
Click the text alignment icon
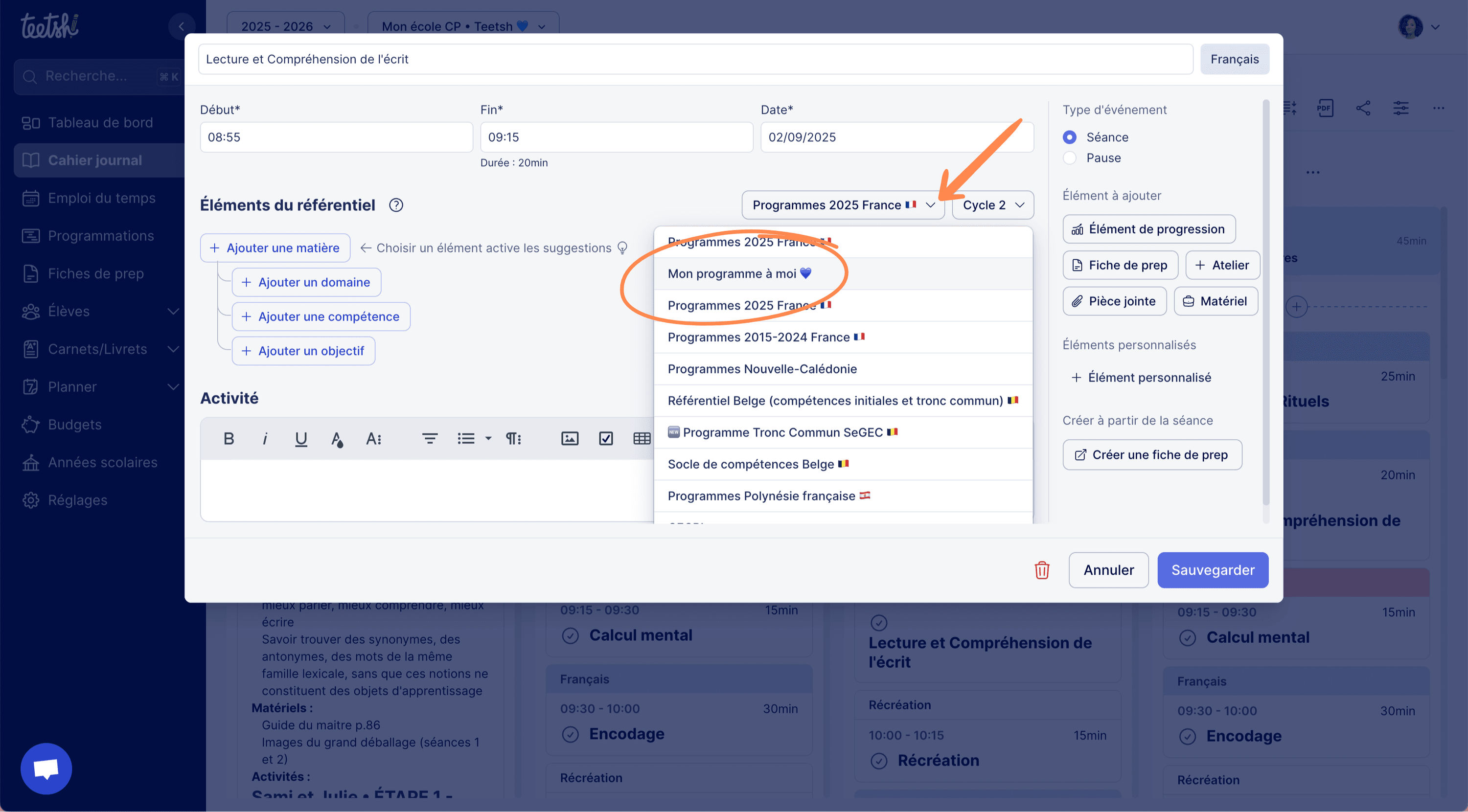(430, 438)
